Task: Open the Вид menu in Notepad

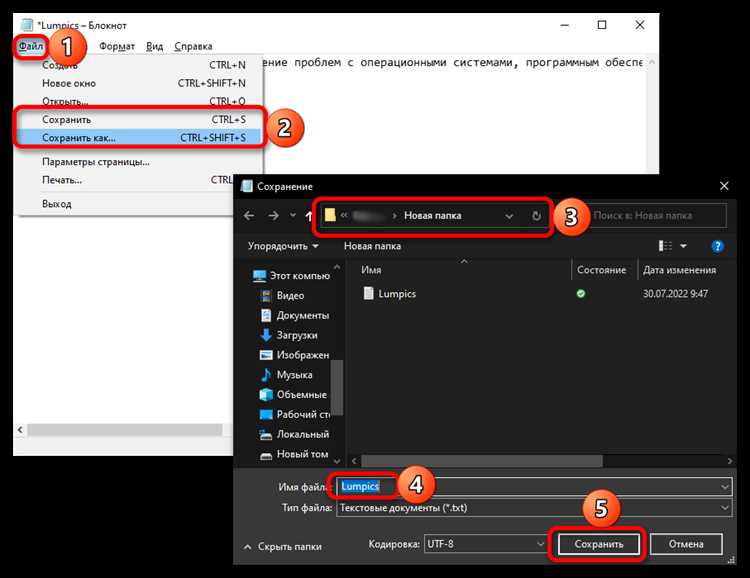Action: 154,46
